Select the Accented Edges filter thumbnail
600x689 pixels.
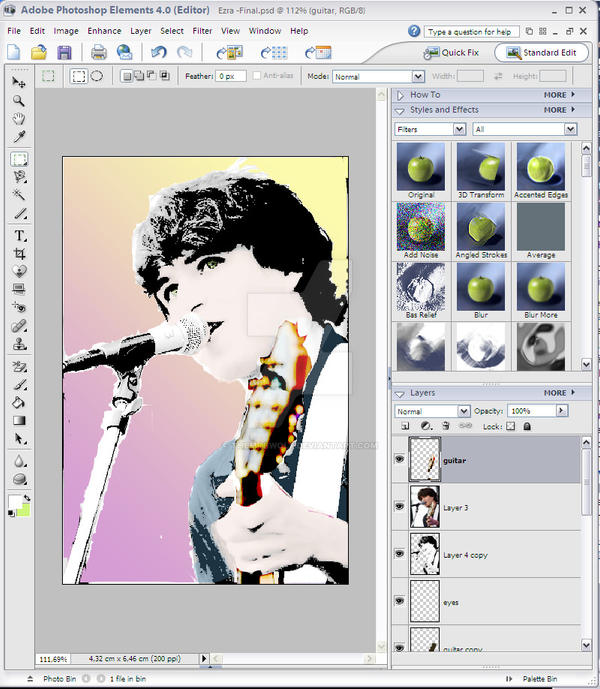(x=541, y=167)
